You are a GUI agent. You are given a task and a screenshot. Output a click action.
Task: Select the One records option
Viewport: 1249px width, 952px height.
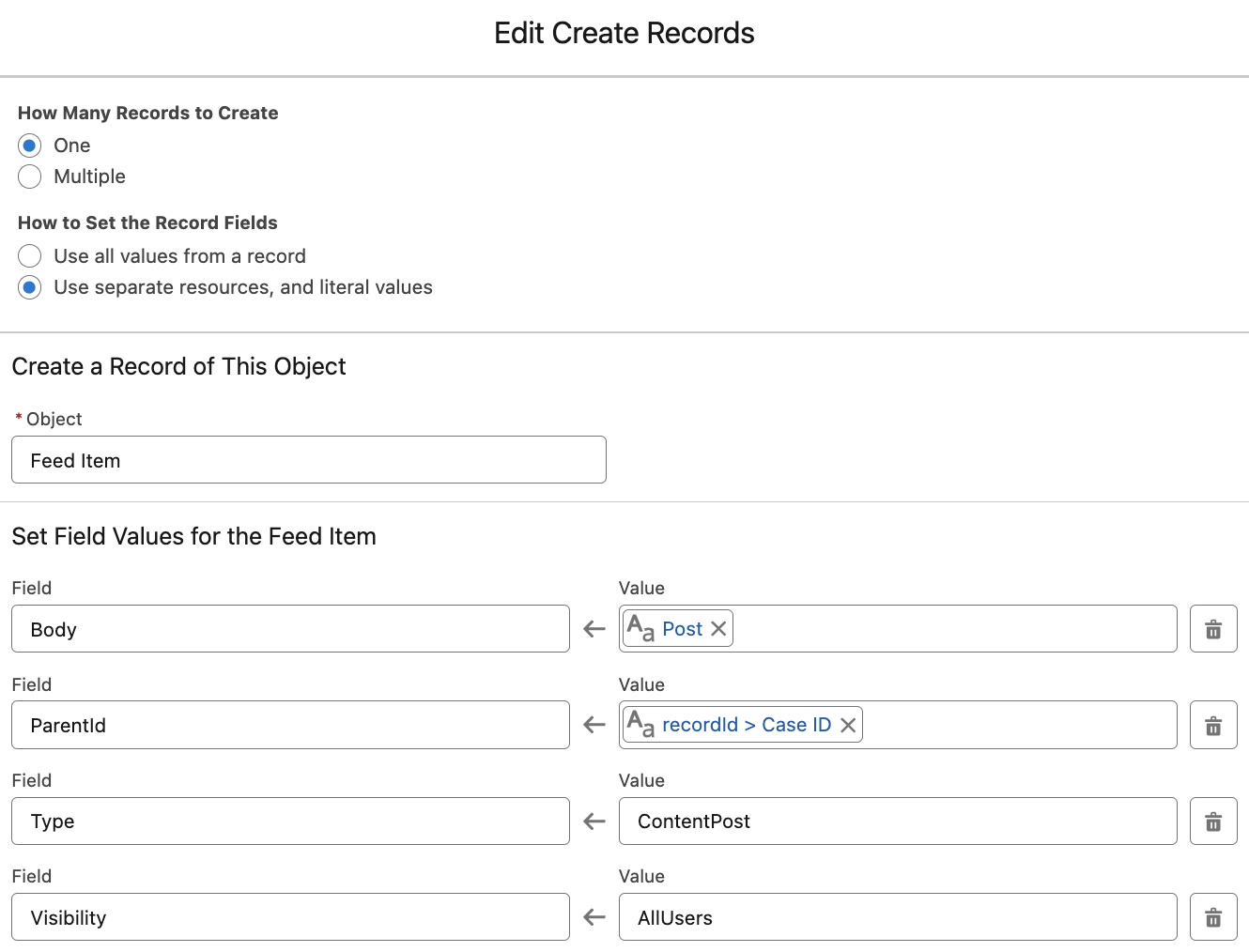pos(29,146)
